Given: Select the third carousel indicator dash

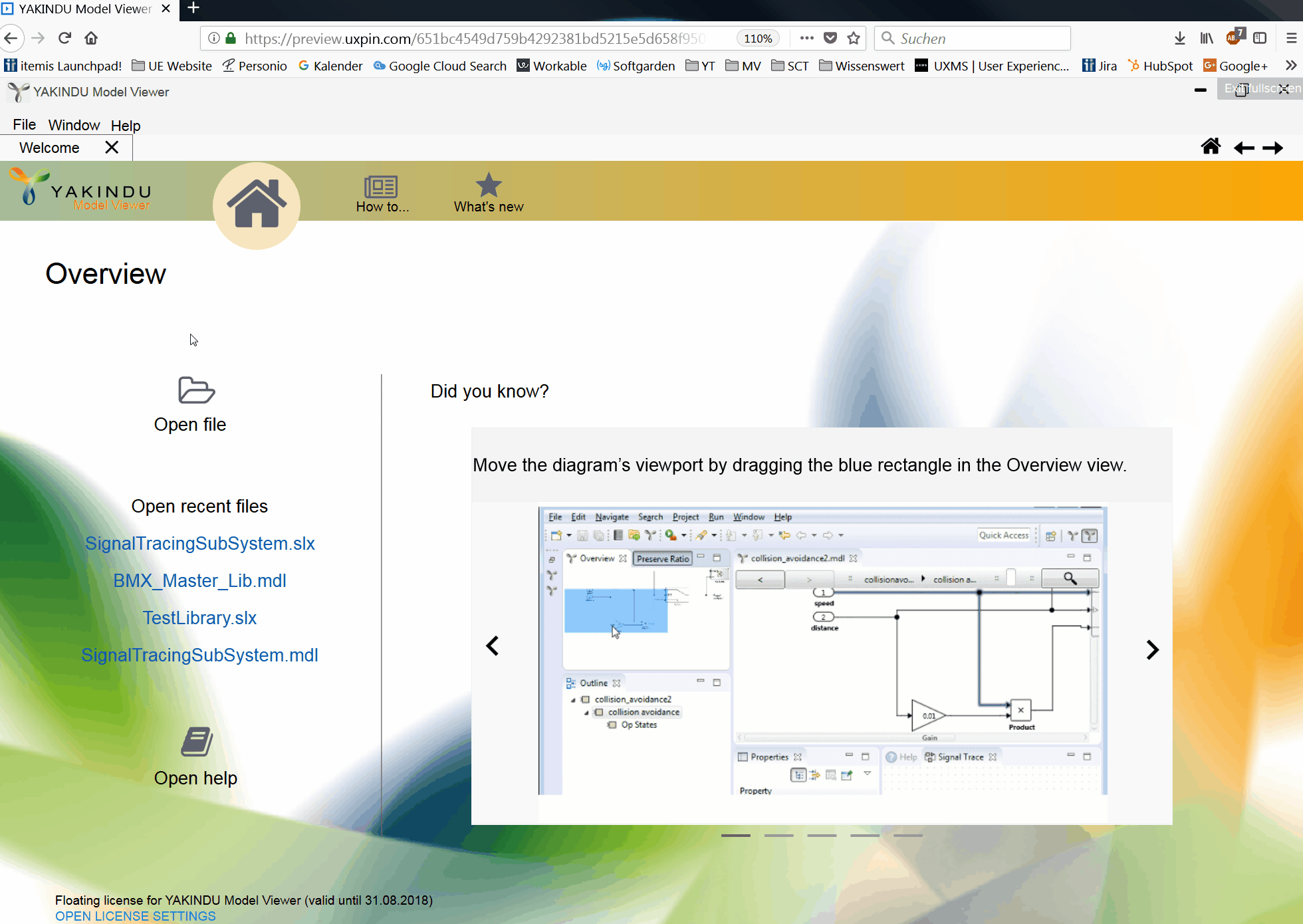Looking at the screenshot, I should tap(822, 835).
